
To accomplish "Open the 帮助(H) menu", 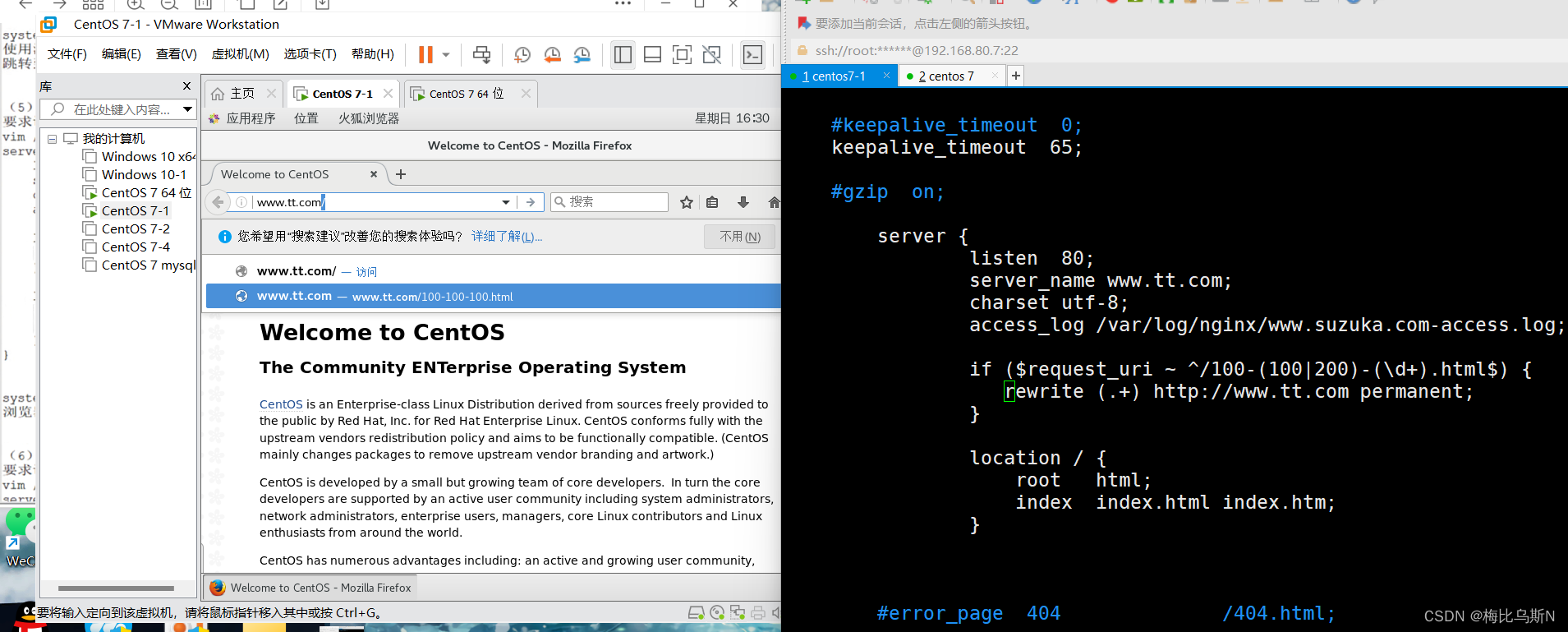I will click(x=373, y=54).
